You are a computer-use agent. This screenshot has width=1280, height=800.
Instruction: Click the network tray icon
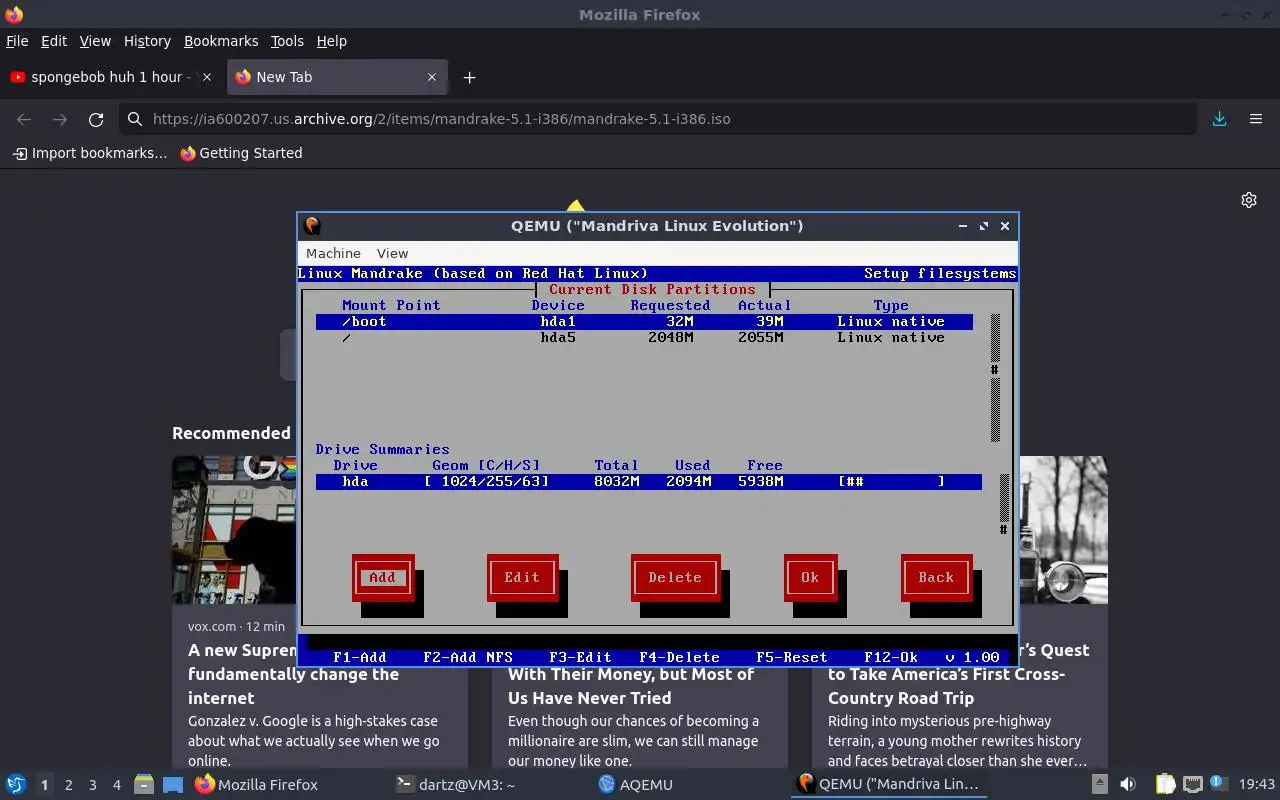click(1192, 785)
